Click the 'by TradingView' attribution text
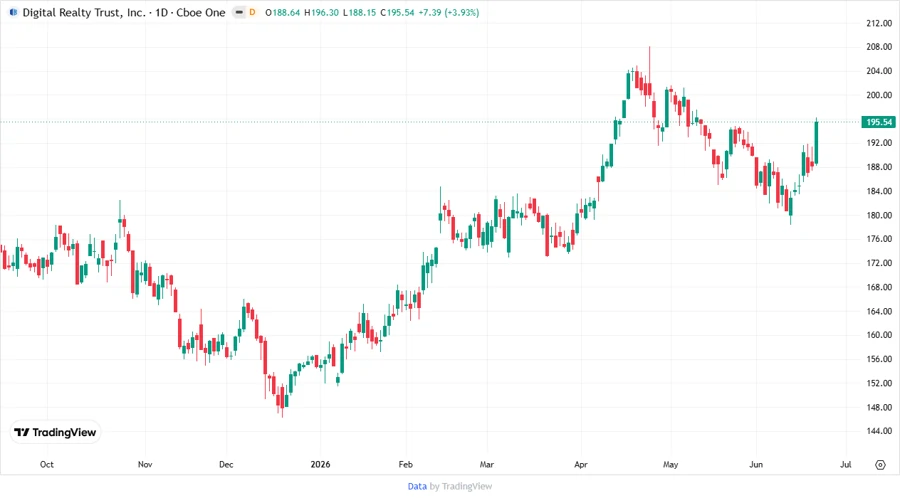Viewport: 900px width, 498px height. pyautogui.click(x=461, y=486)
